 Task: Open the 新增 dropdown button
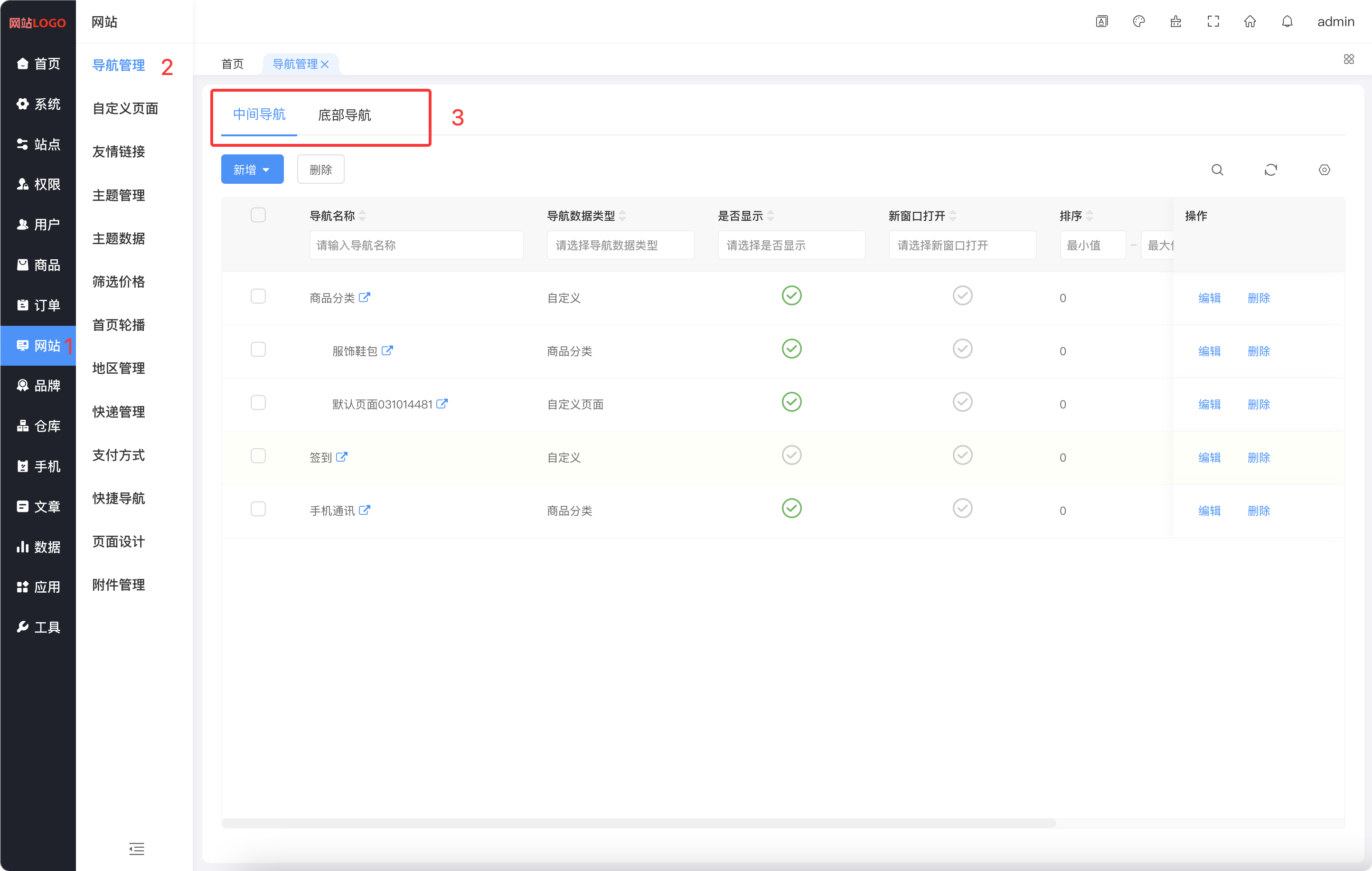[x=253, y=169]
